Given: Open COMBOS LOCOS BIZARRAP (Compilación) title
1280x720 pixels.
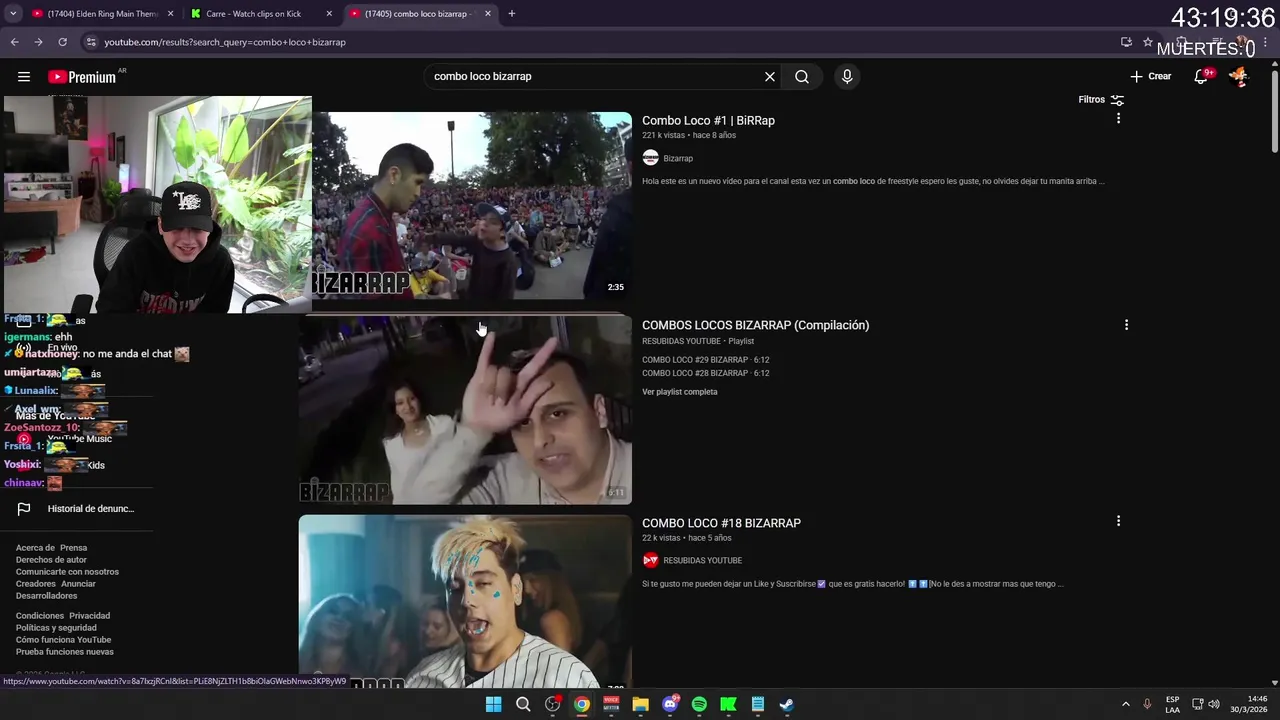Looking at the screenshot, I should (x=755, y=325).
